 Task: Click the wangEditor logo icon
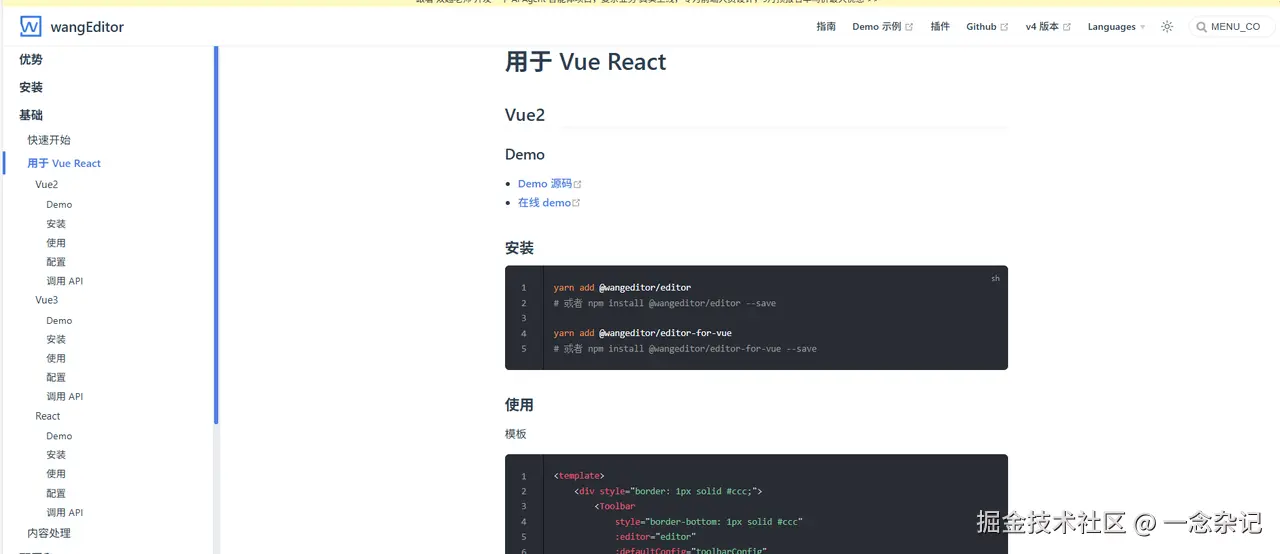[x=31, y=27]
